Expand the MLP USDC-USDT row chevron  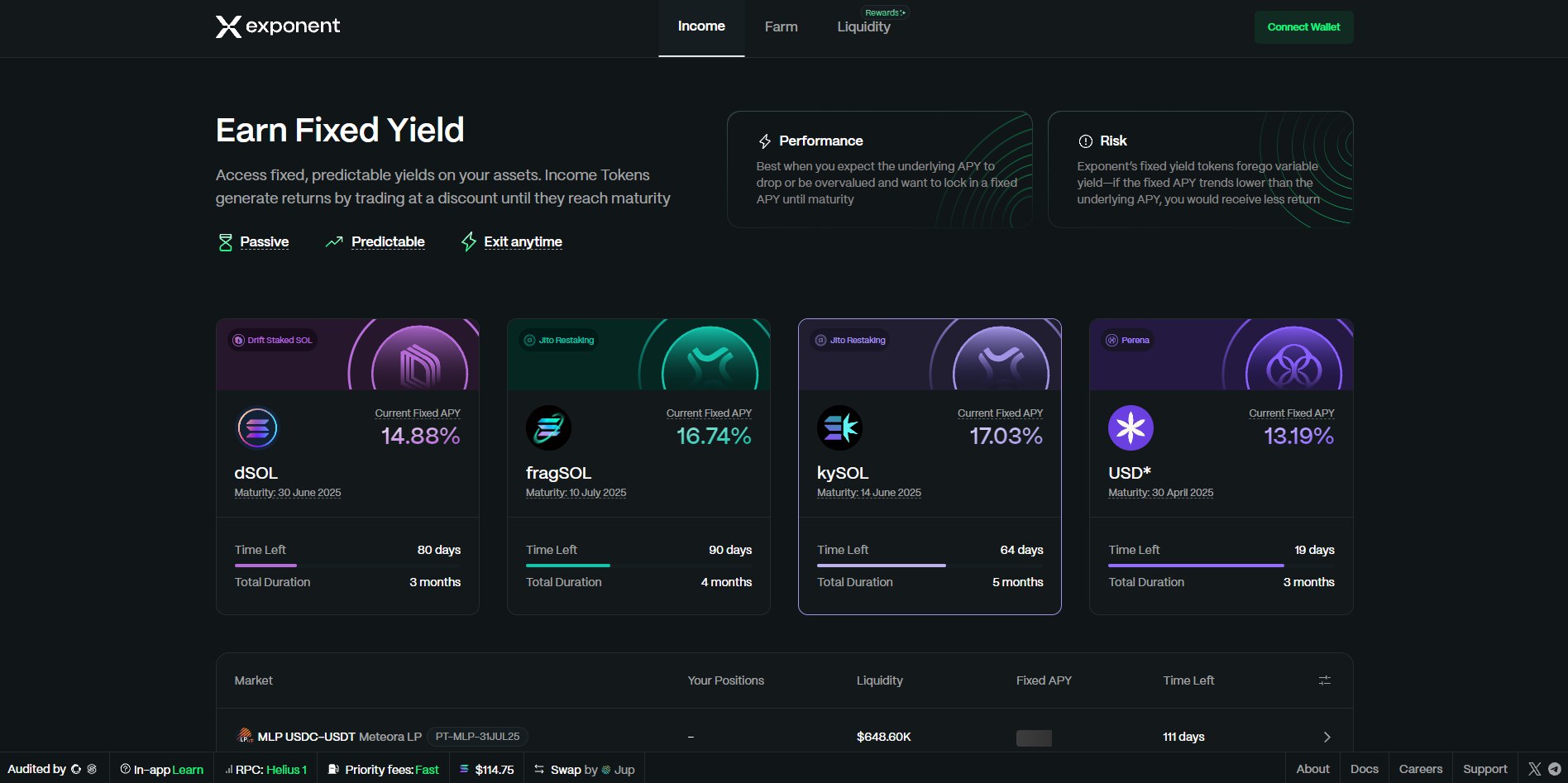pos(1327,737)
